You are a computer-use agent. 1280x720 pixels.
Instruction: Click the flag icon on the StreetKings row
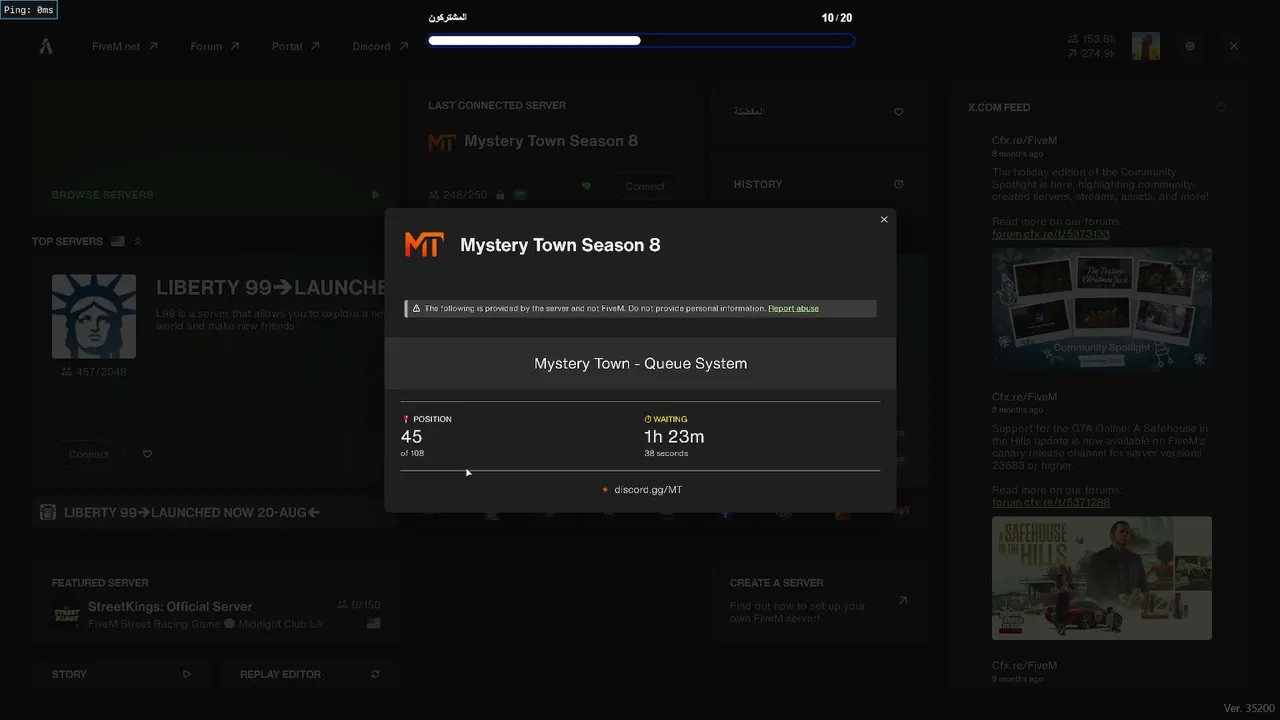click(x=374, y=623)
